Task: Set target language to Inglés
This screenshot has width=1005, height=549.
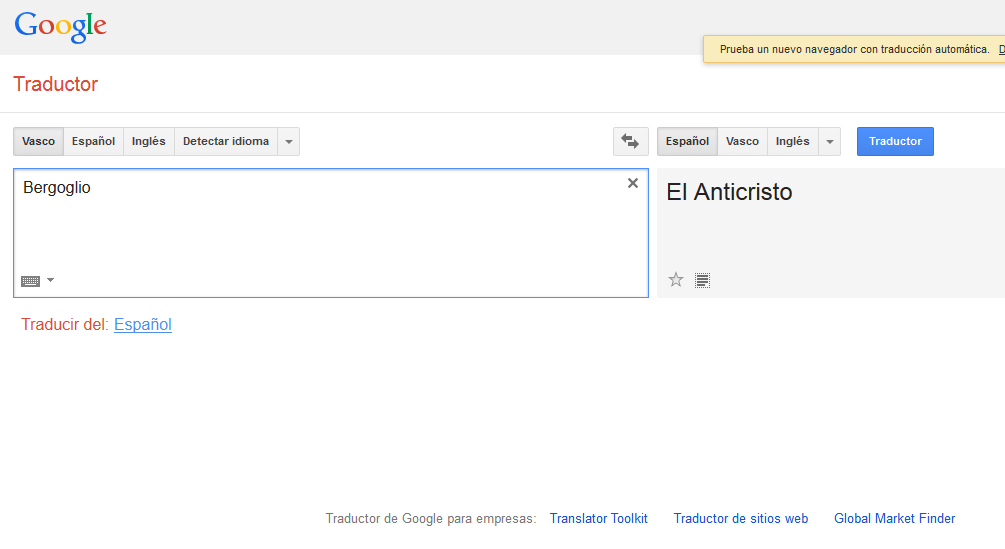Action: click(792, 142)
